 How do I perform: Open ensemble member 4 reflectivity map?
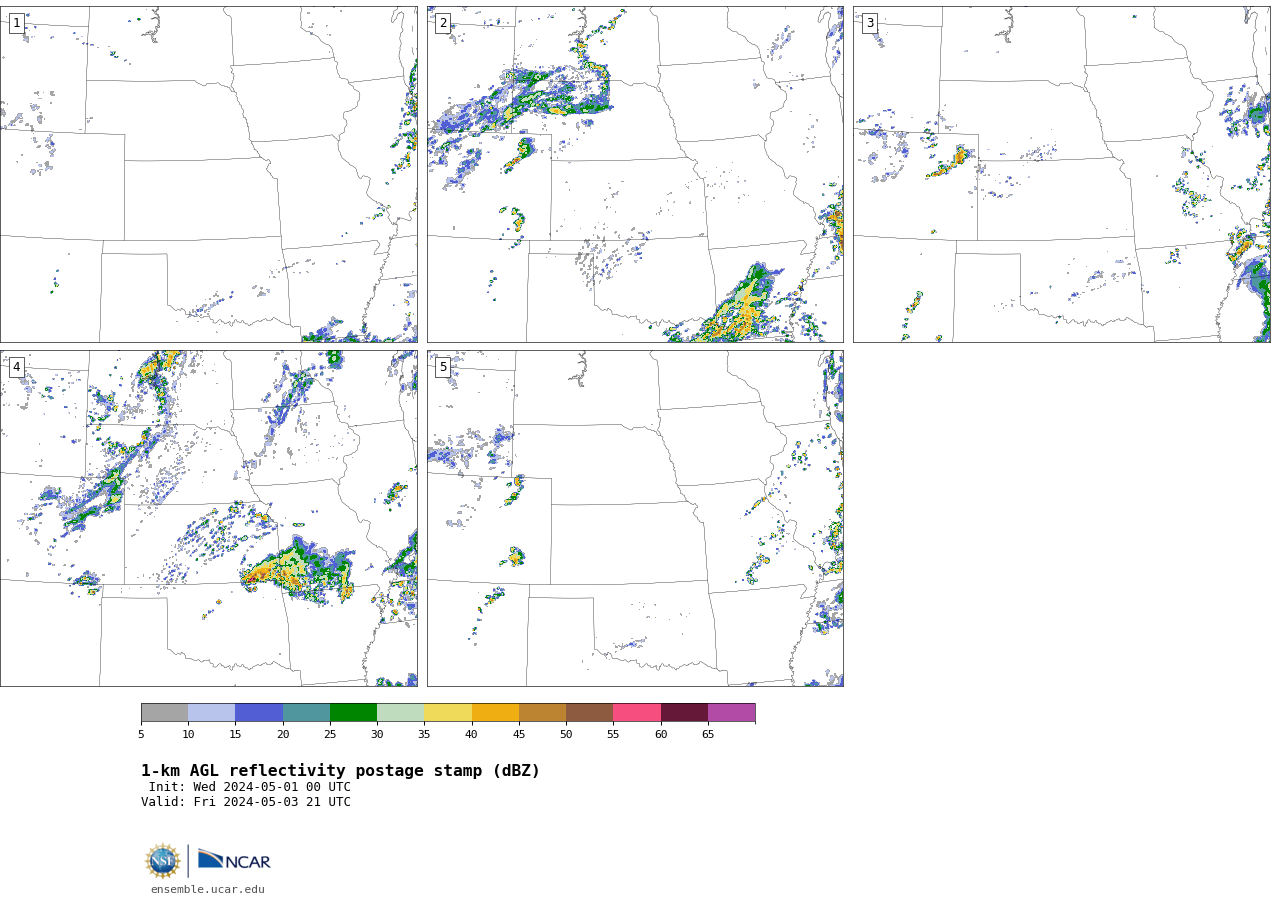pyautogui.click(x=209, y=518)
